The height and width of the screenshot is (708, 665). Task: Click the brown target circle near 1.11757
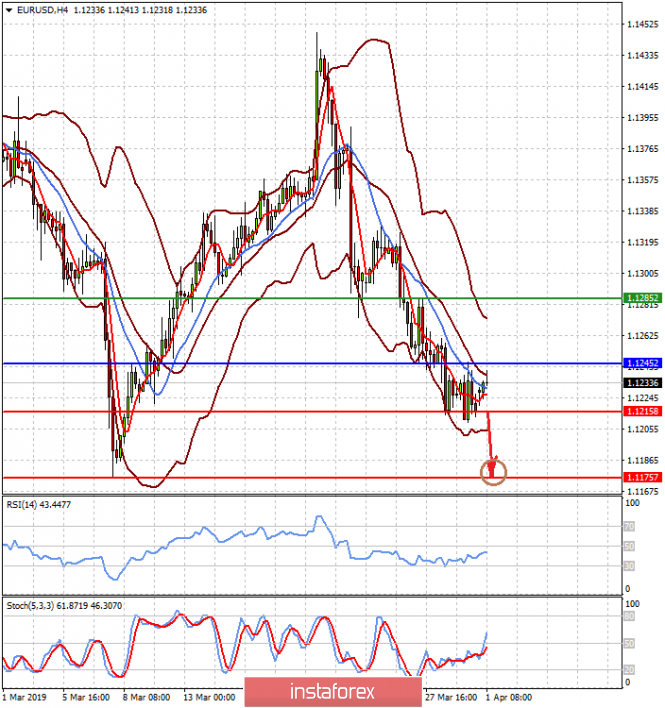493,472
